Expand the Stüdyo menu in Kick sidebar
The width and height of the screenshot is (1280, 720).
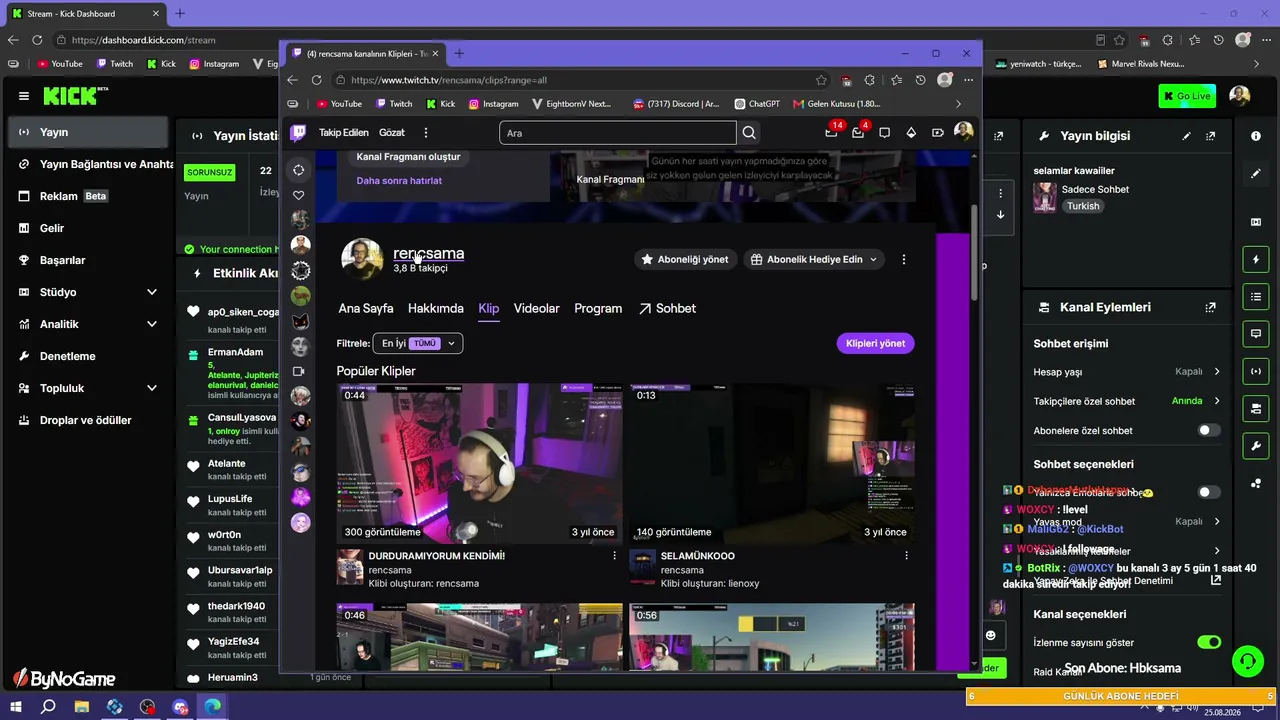[152, 292]
